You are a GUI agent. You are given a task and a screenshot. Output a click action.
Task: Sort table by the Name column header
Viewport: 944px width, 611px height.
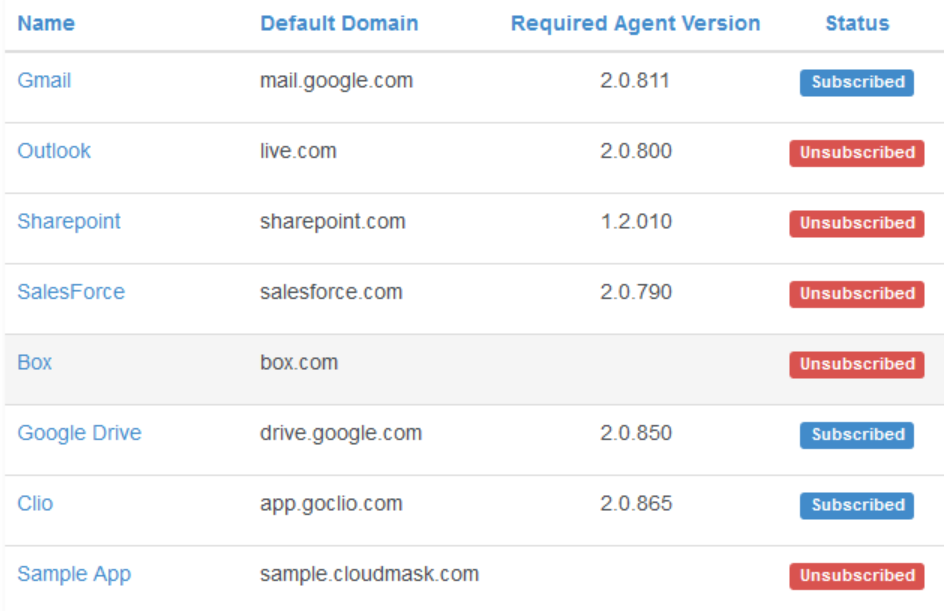[46, 23]
